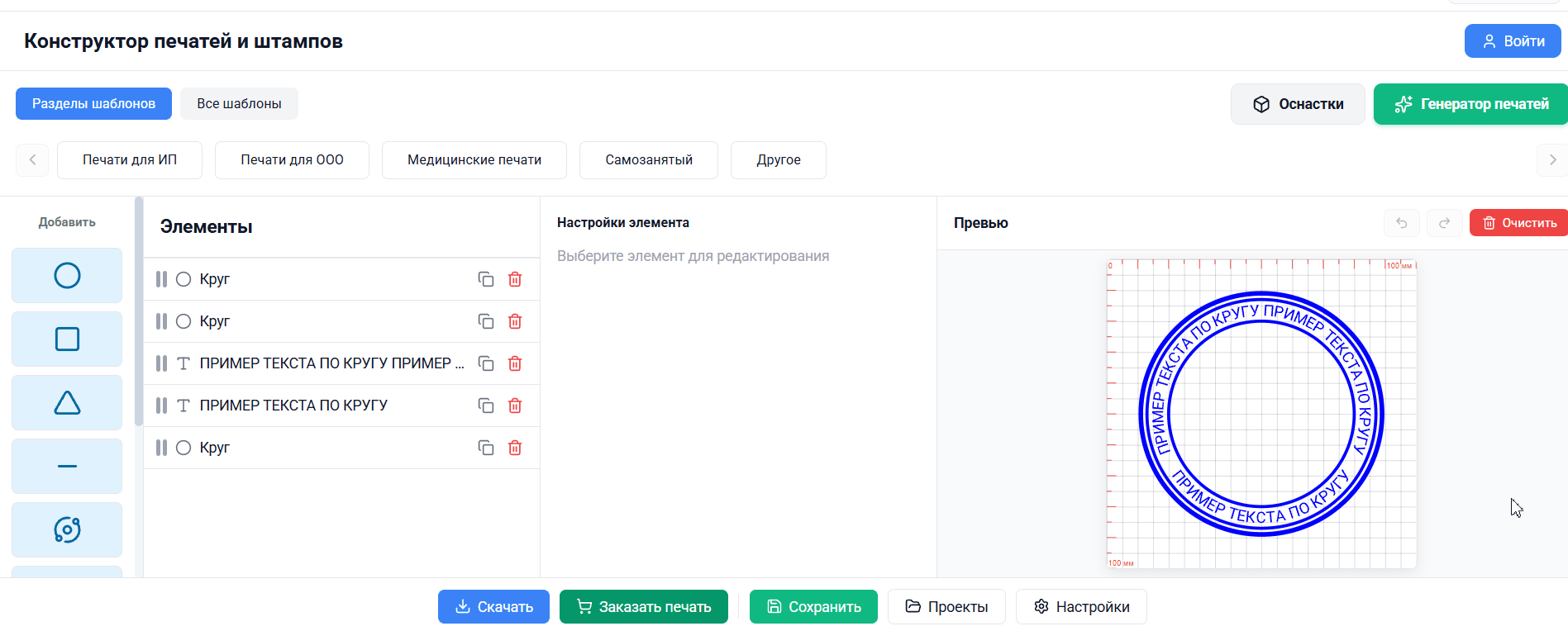Screen dimensions: 1568x631
Task: Duplicate the topmost Круг element
Action: 486,279
